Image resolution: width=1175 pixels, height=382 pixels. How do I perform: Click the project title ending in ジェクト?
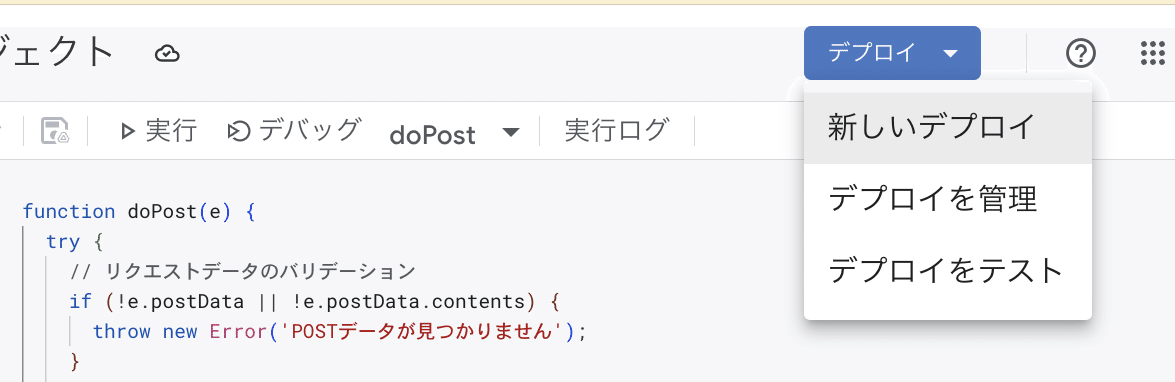click(56, 52)
